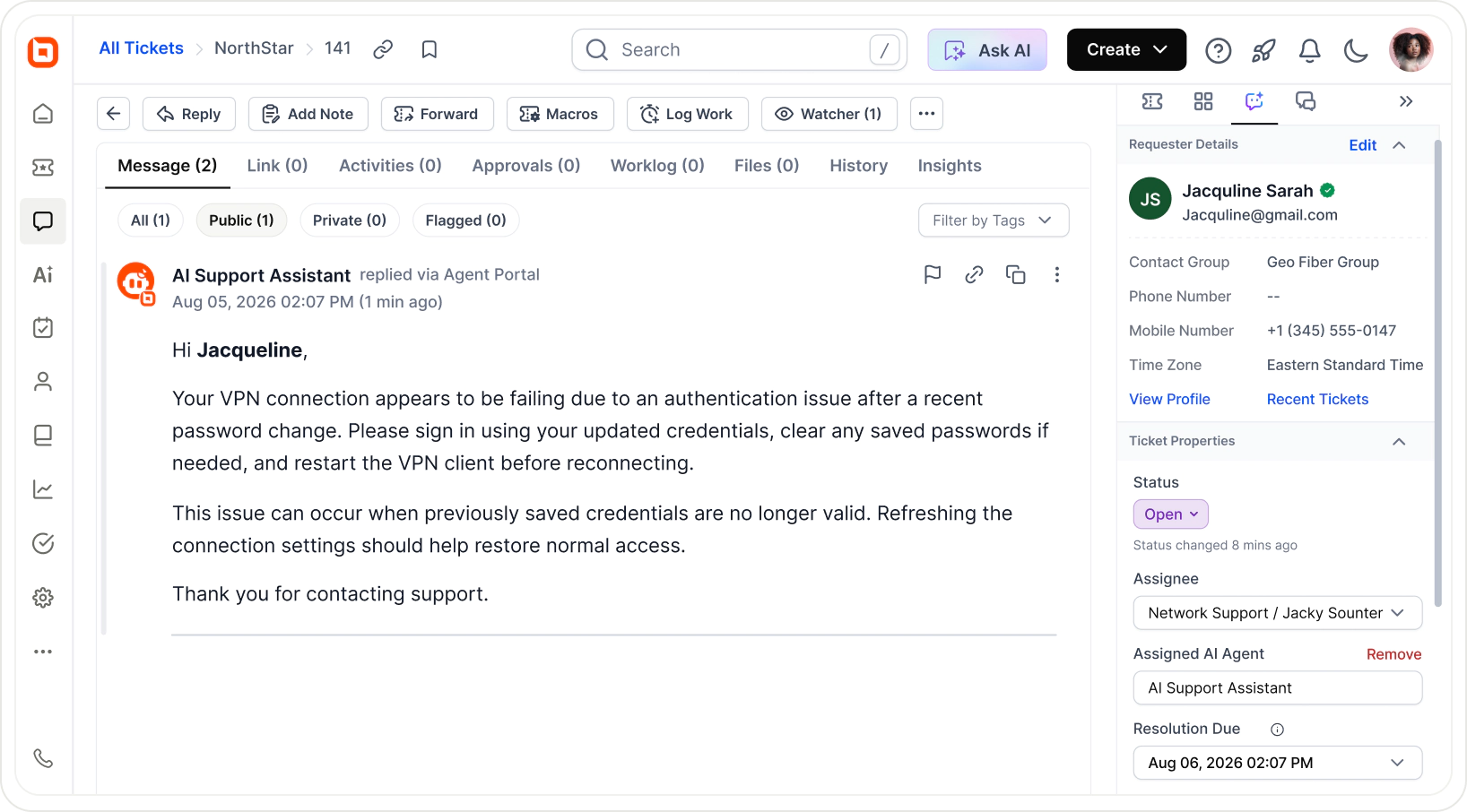Open the AI icon in left sidebar
This screenshot has height=812, width=1467.
[43, 275]
